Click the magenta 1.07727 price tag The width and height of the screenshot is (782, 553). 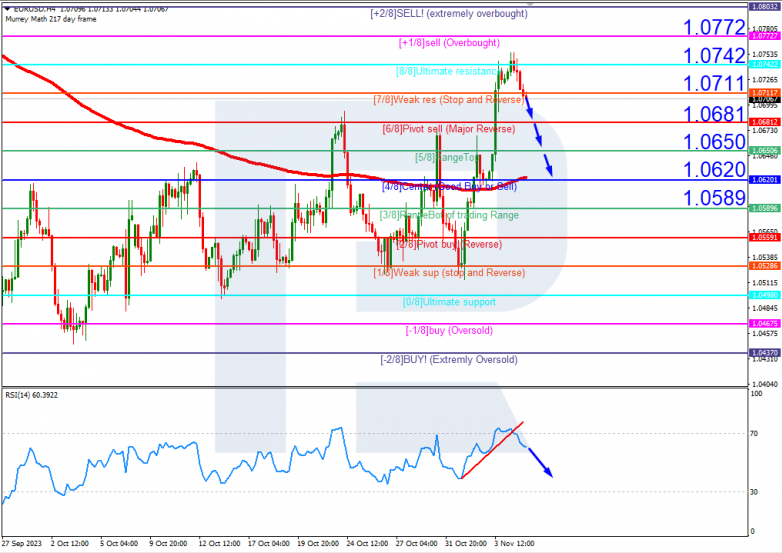coord(765,36)
